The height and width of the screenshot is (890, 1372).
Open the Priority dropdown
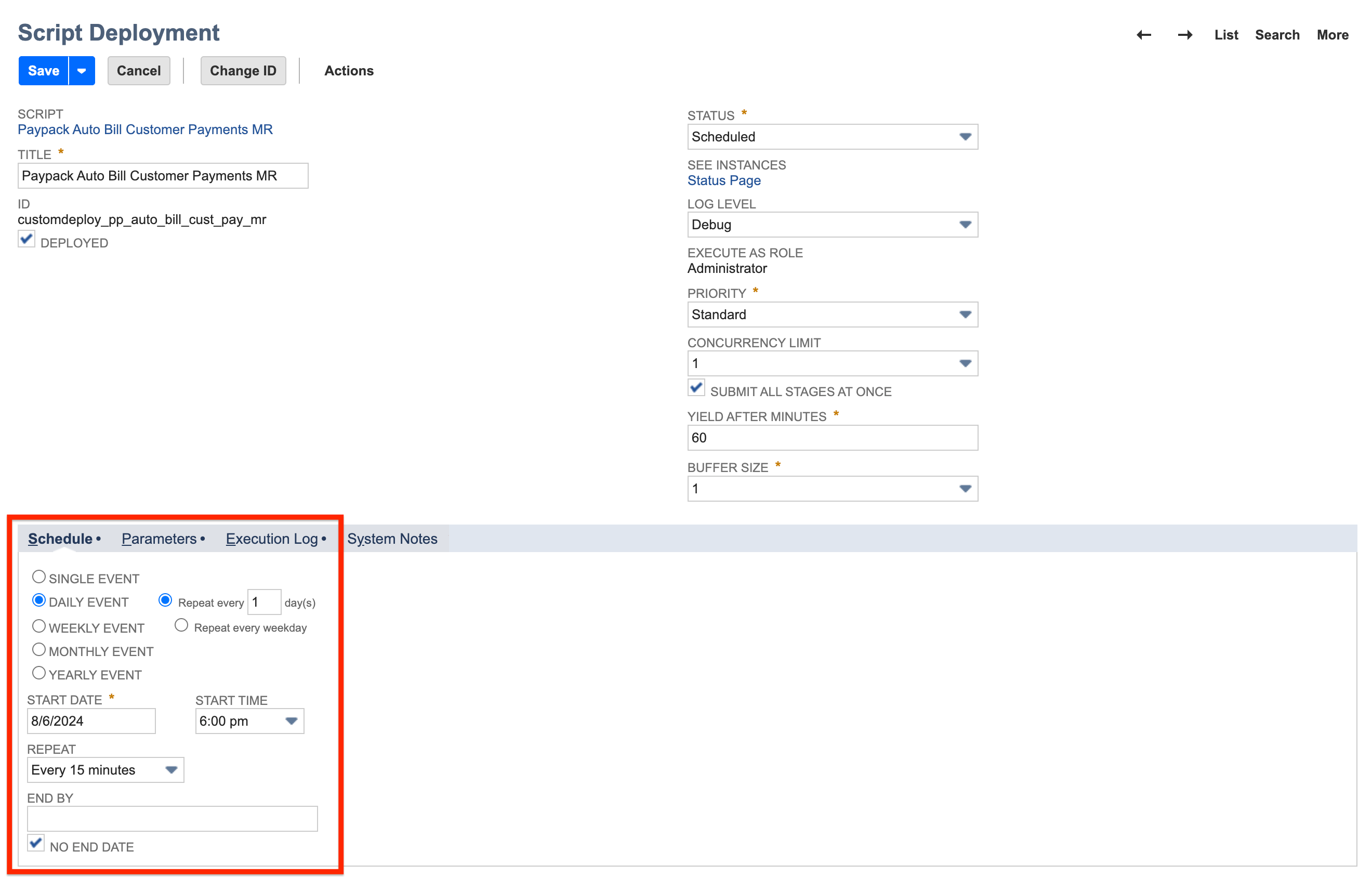pyautogui.click(x=966, y=315)
